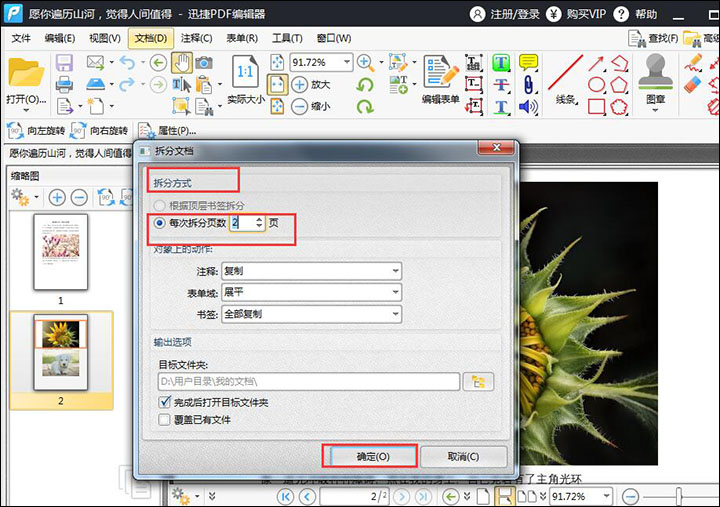The height and width of the screenshot is (507, 720).
Task: Open the Document menu
Action: pyautogui.click(x=151, y=38)
